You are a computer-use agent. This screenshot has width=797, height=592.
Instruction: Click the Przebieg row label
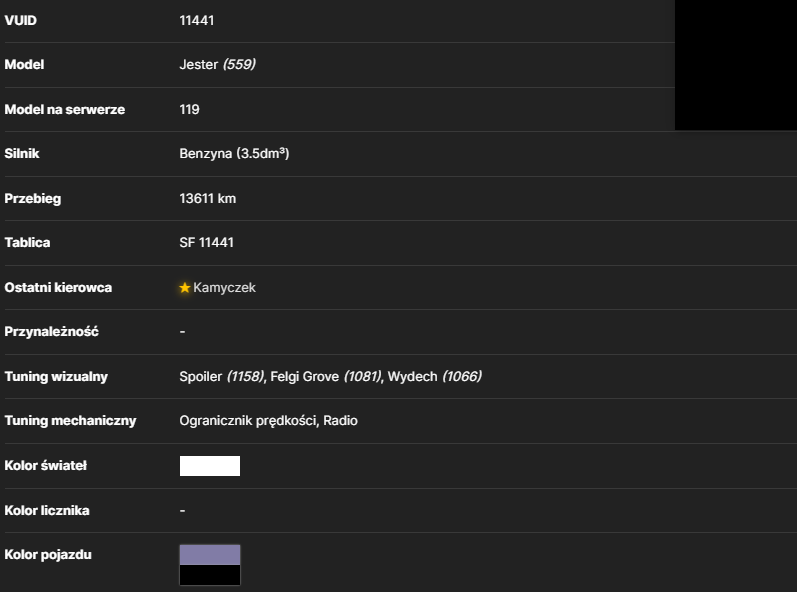33,199
